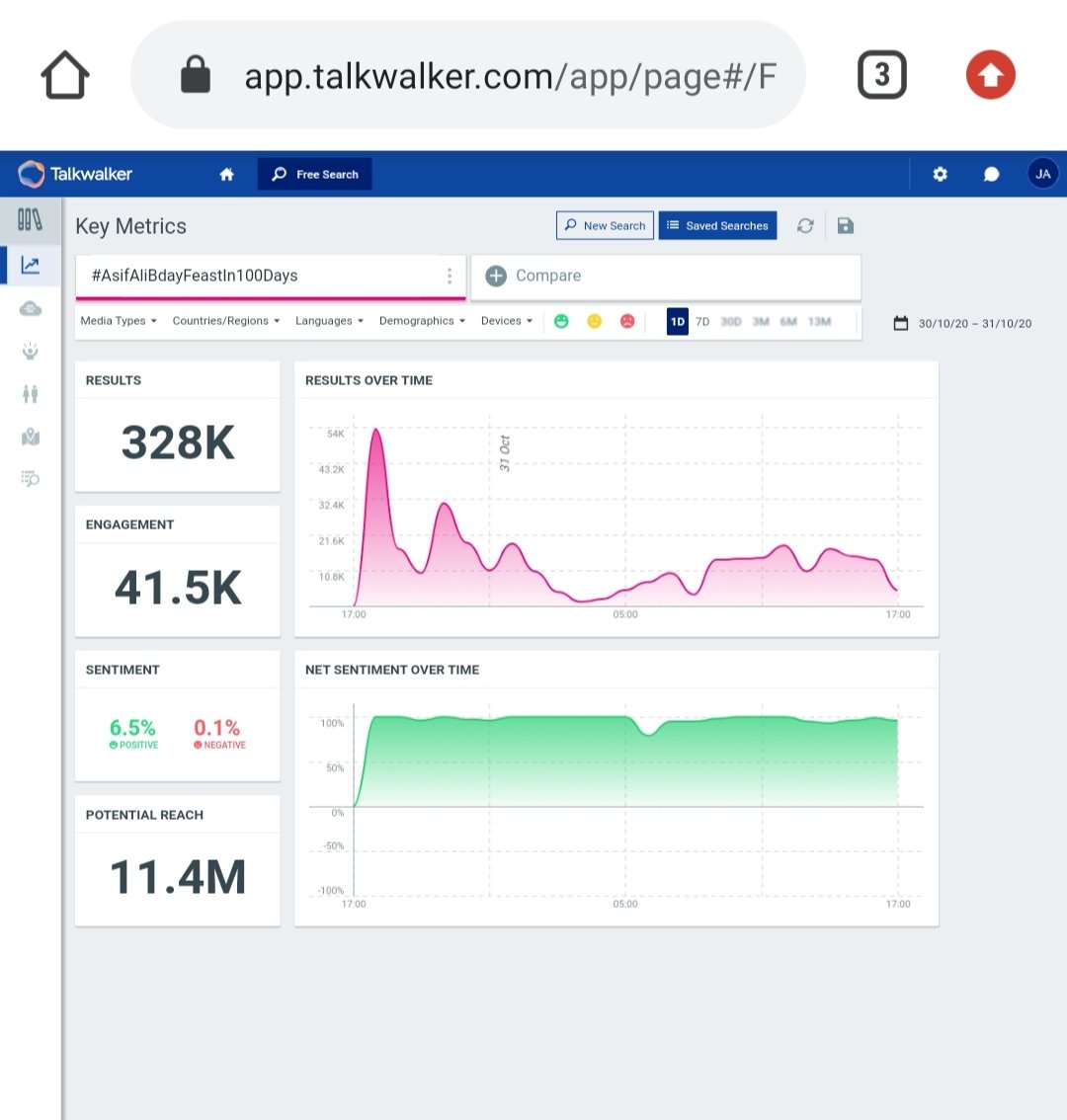
Task: Click the 328K results value
Action: [178, 442]
